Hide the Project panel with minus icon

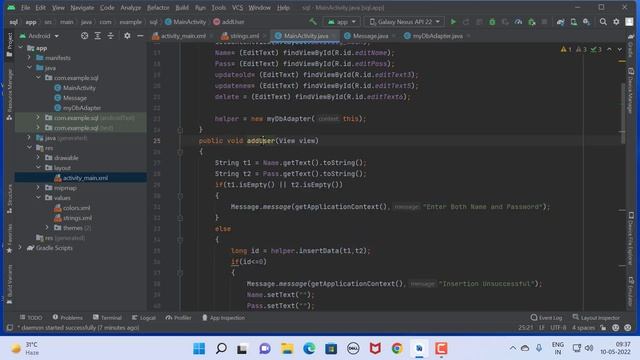click(140, 36)
